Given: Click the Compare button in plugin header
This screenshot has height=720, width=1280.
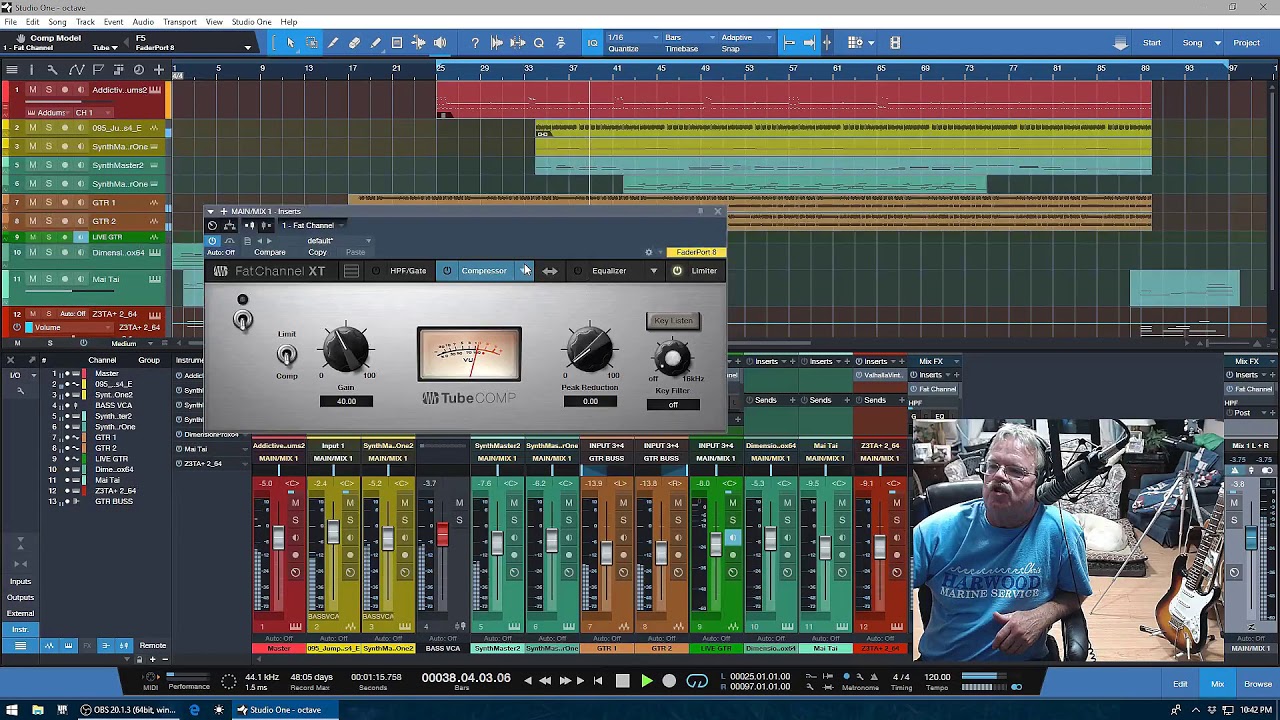Looking at the screenshot, I should click(269, 252).
